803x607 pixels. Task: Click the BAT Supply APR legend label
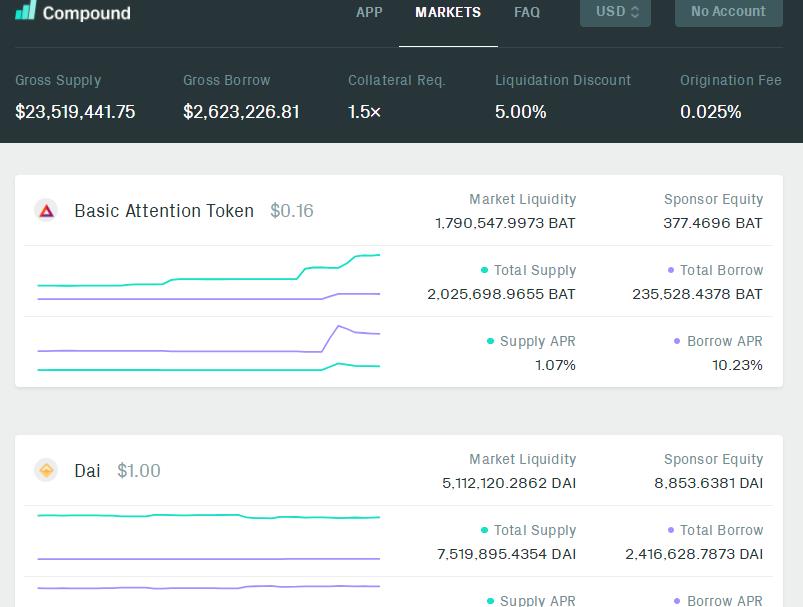(x=538, y=341)
